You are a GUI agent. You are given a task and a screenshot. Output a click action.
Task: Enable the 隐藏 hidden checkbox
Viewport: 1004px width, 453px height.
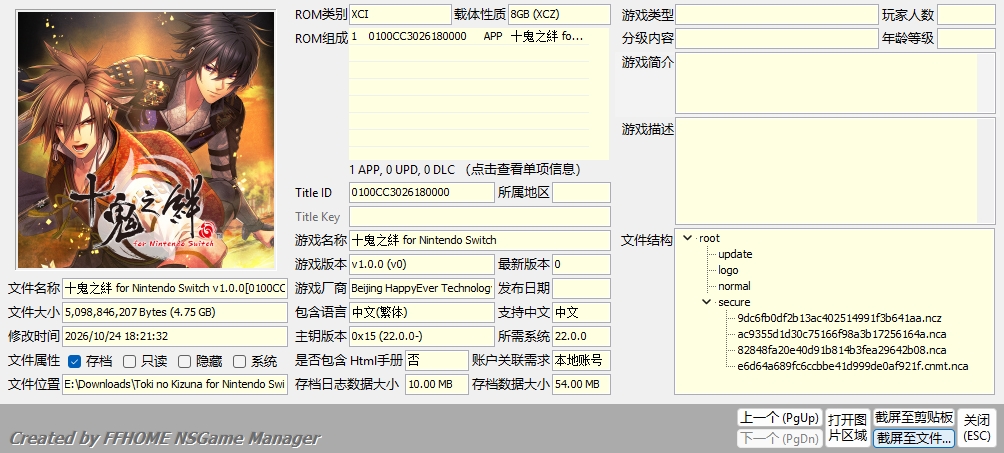(184, 361)
